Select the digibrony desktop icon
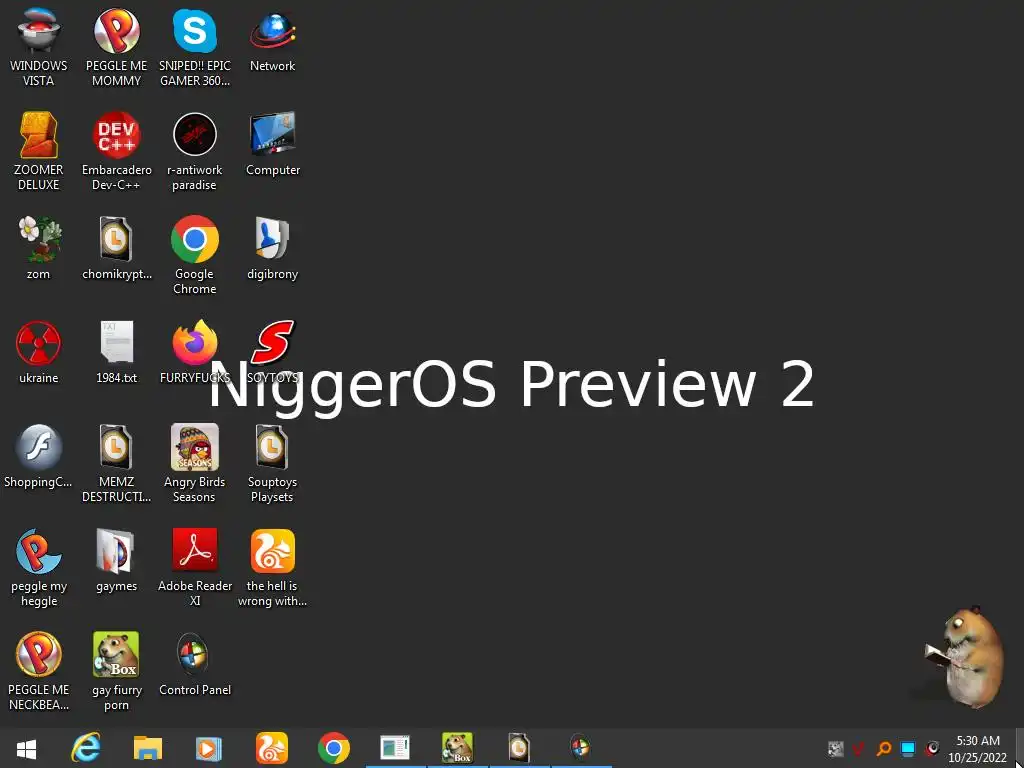 point(272,248)
